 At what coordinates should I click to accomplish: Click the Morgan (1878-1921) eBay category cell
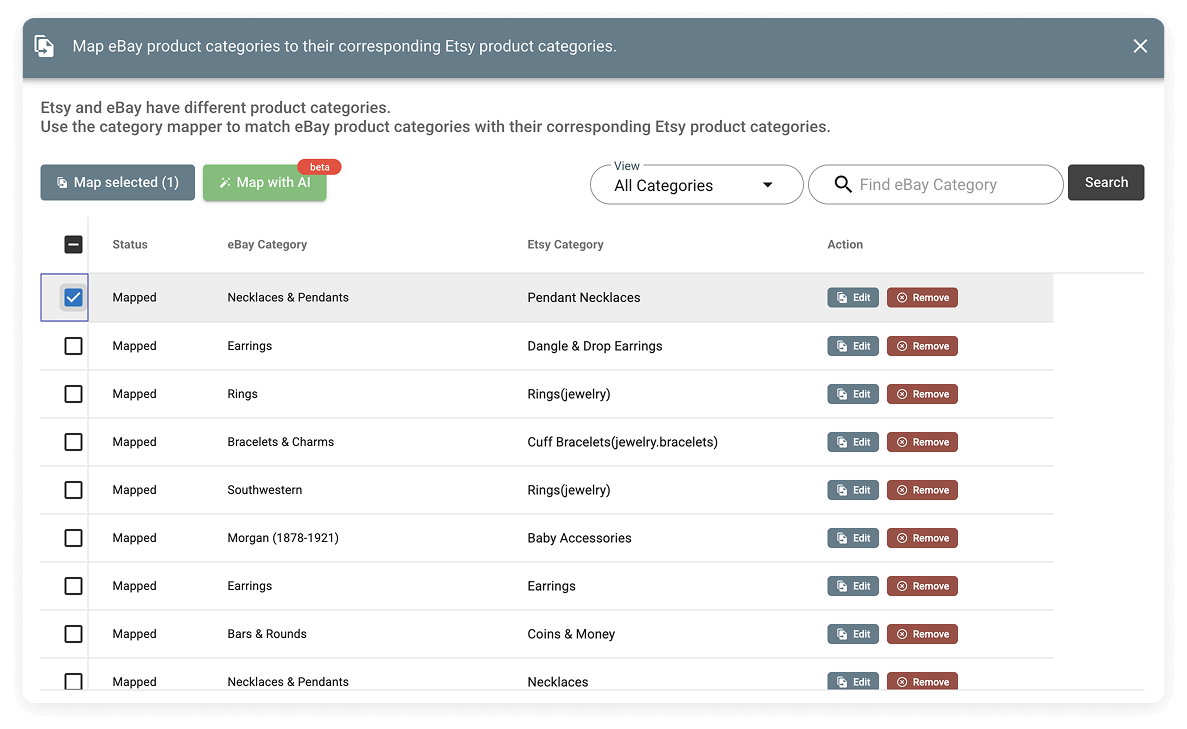(283, 538)
